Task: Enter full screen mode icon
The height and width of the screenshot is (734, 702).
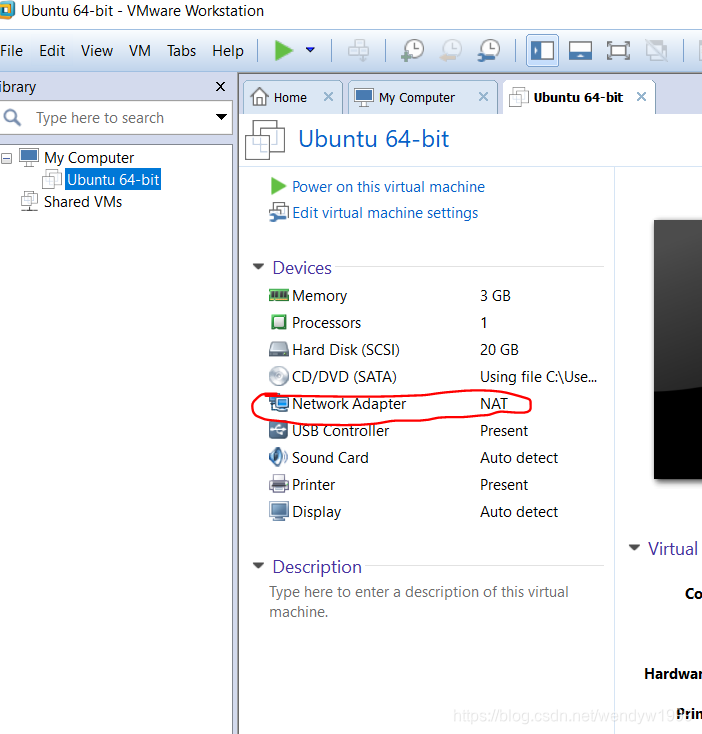Action: pyautogui.click(x=618, y=50)
